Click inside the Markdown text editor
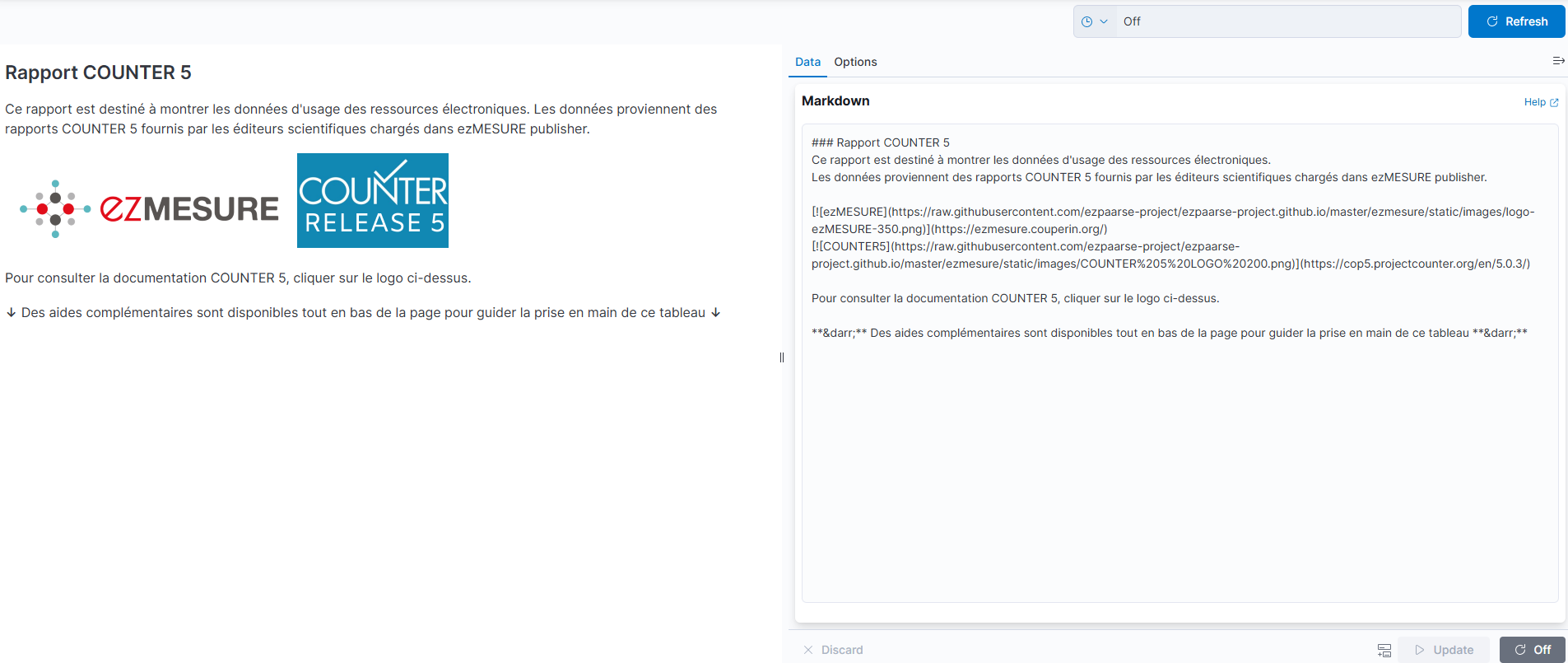This screenshot has height=663, width=1568. point(1179,363)
